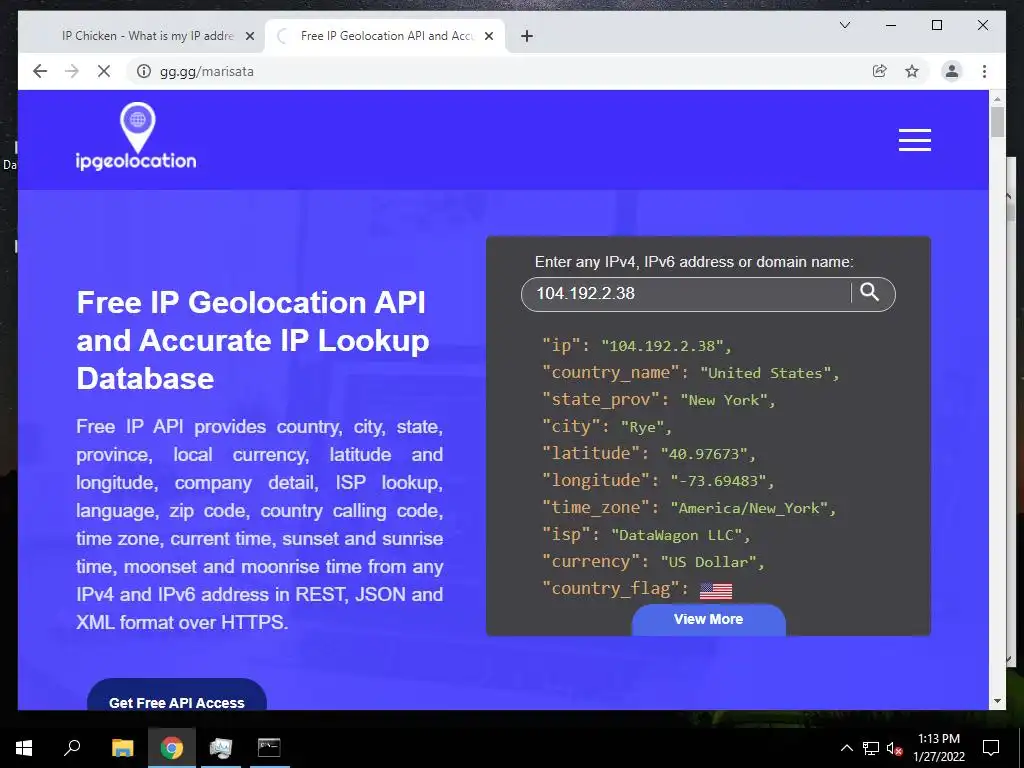The image size is (1024, 768).
Task: Open File Explorer from taskbar
Action: click(122, 748)
